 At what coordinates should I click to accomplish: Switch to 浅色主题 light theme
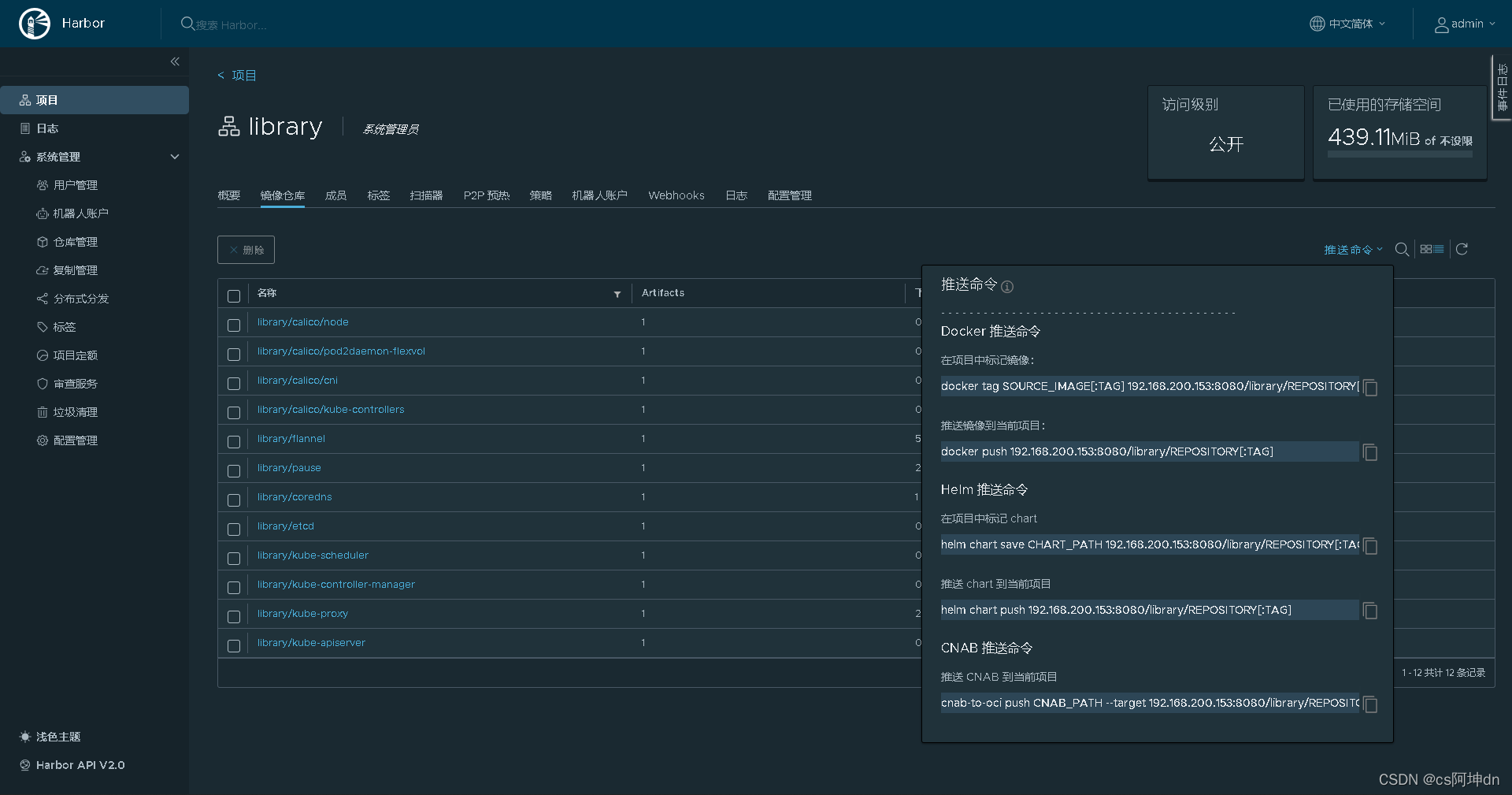[x=50, y=737]
